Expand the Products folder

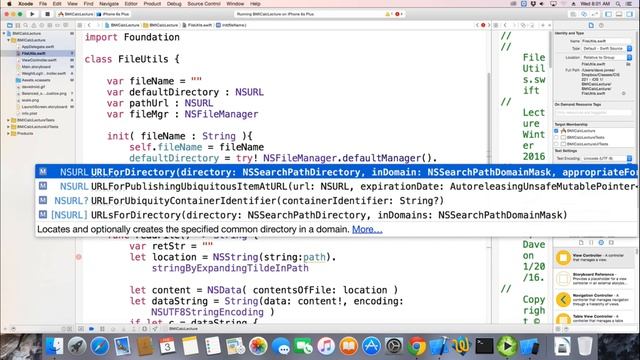pyautogui.click(x=9, y=133)
